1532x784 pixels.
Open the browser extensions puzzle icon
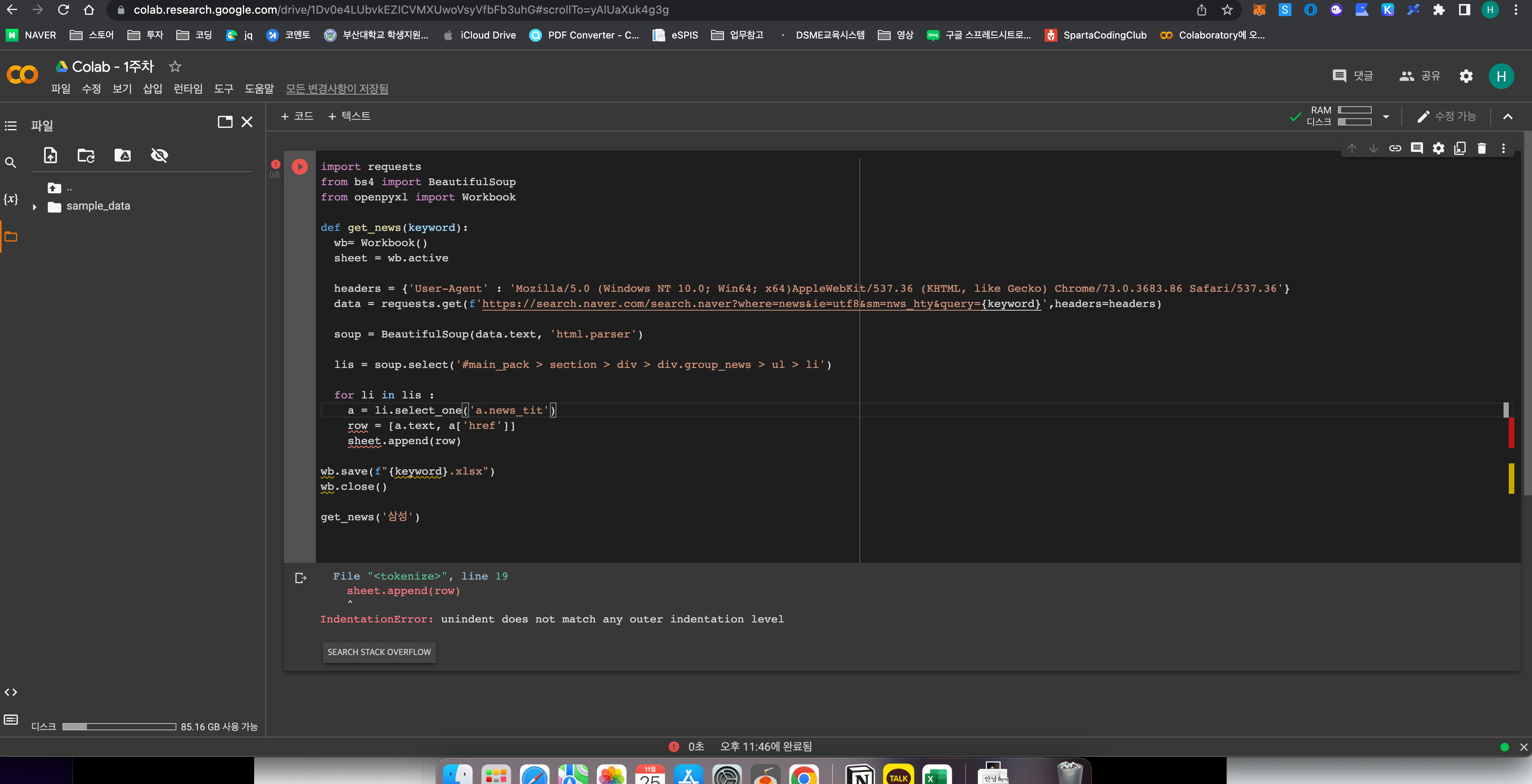(x=1439, y=10)
